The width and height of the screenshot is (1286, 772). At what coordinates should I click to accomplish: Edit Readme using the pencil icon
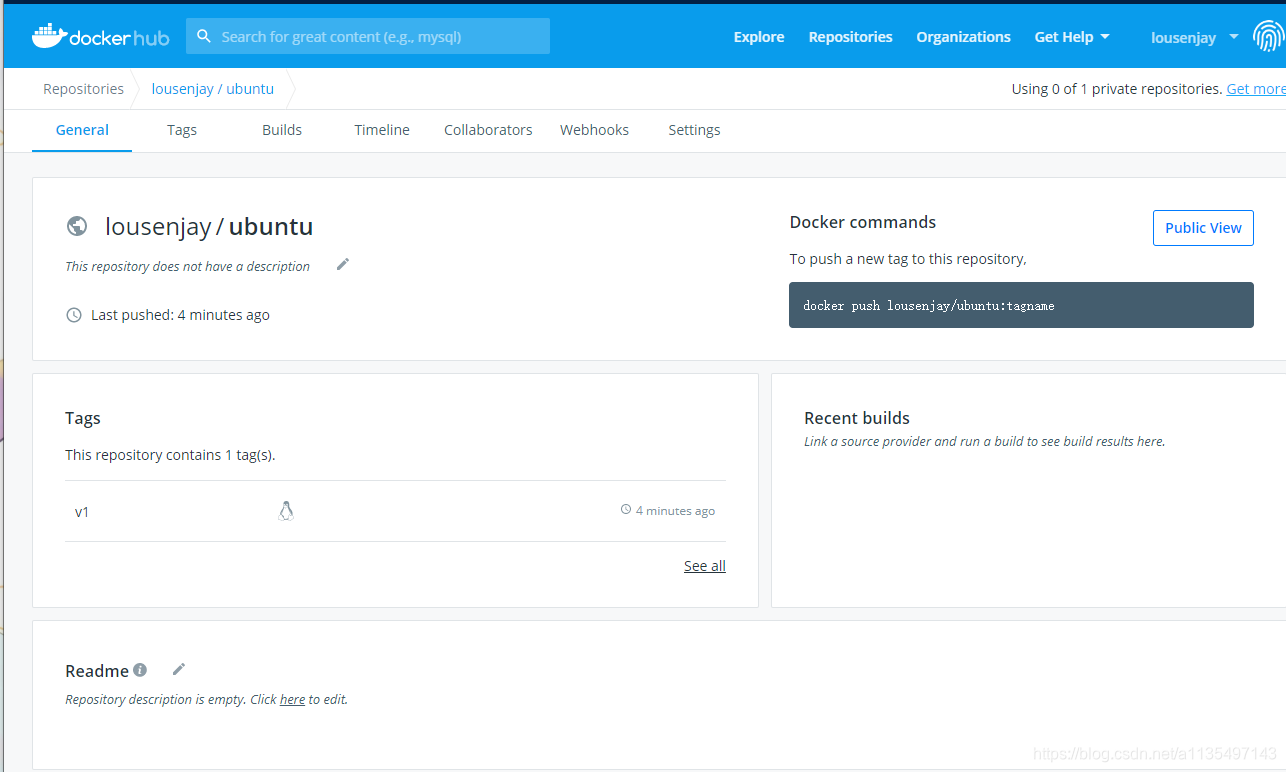[x=179, y=669]
